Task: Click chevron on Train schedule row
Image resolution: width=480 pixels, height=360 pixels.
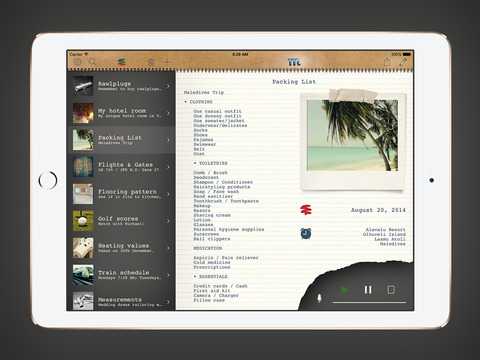Action: 168,275
